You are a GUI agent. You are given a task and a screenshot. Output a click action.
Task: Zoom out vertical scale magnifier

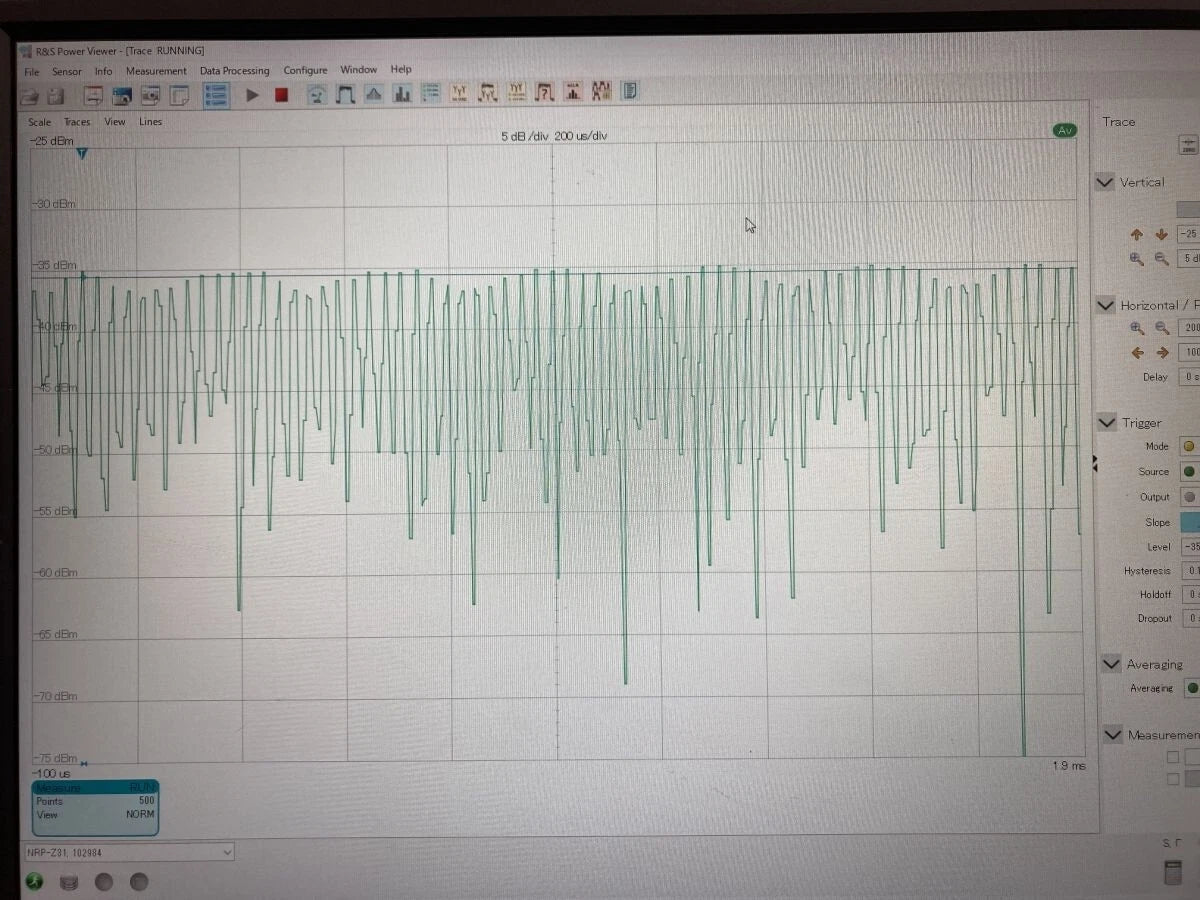point(1161,258)
